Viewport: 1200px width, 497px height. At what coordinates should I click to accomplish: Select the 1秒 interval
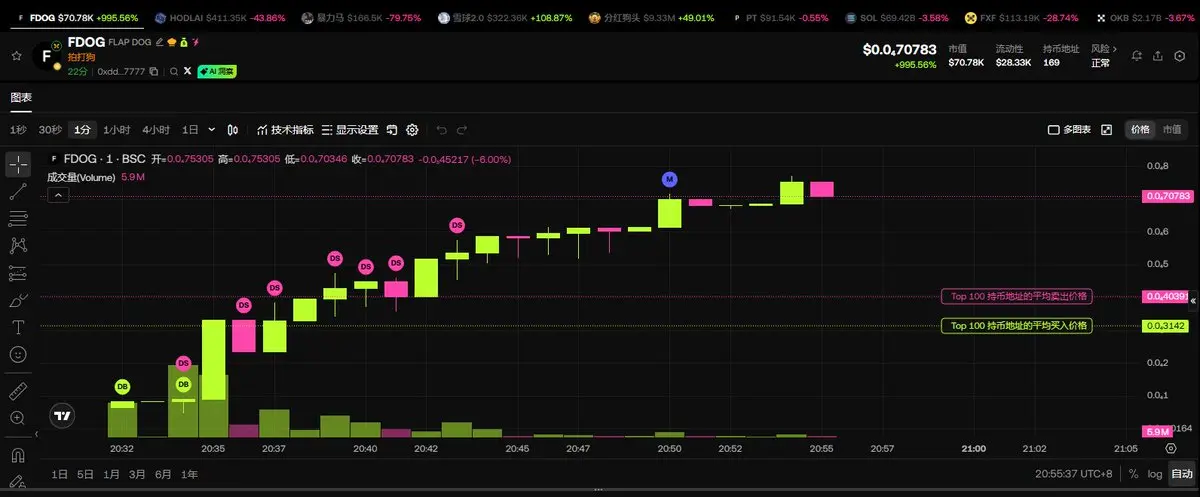(x=18, y=130)
